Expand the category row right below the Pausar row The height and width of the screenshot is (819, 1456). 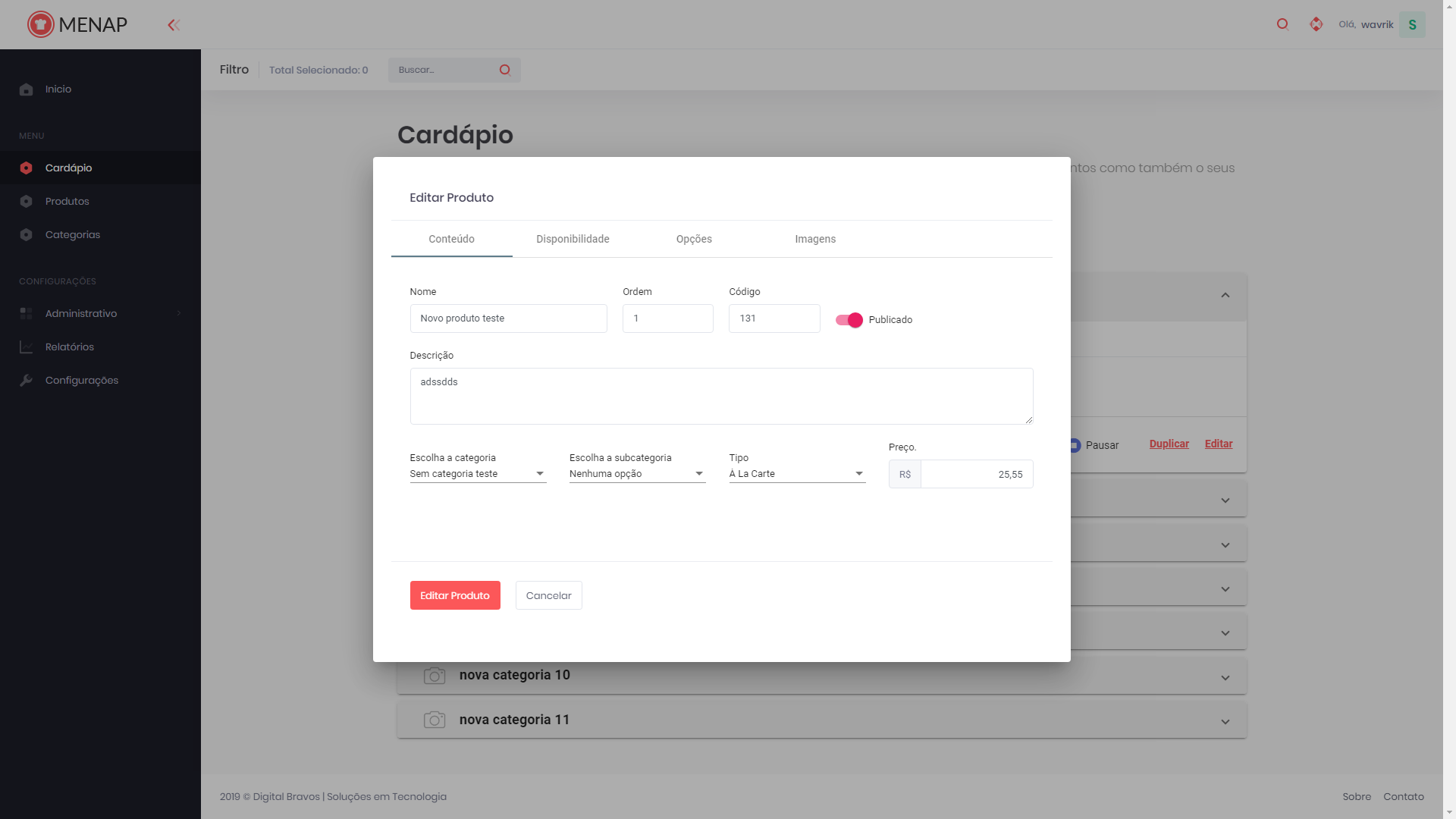(x=1225, y=500)
